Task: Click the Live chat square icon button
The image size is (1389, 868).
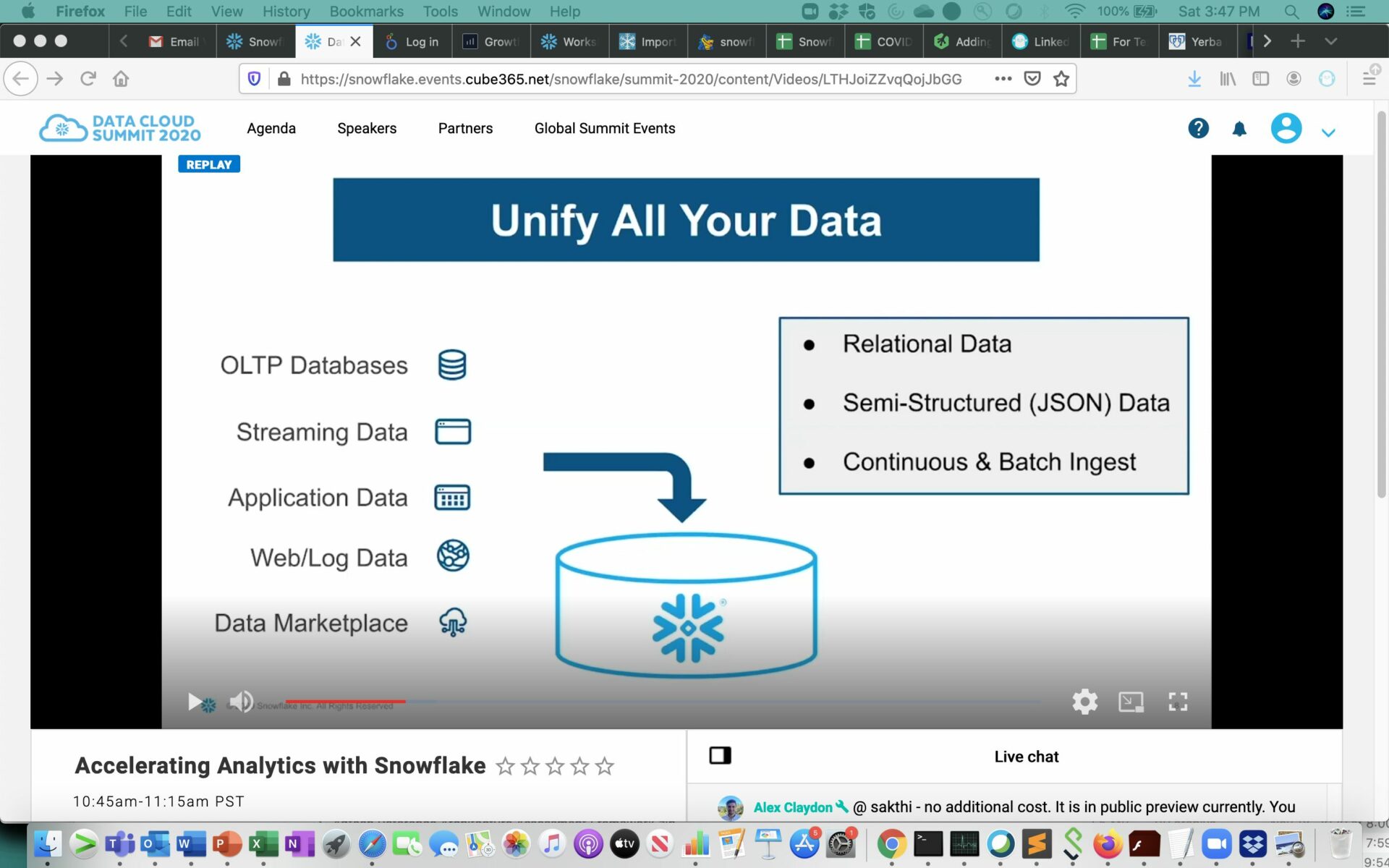Action: (719, 756)
